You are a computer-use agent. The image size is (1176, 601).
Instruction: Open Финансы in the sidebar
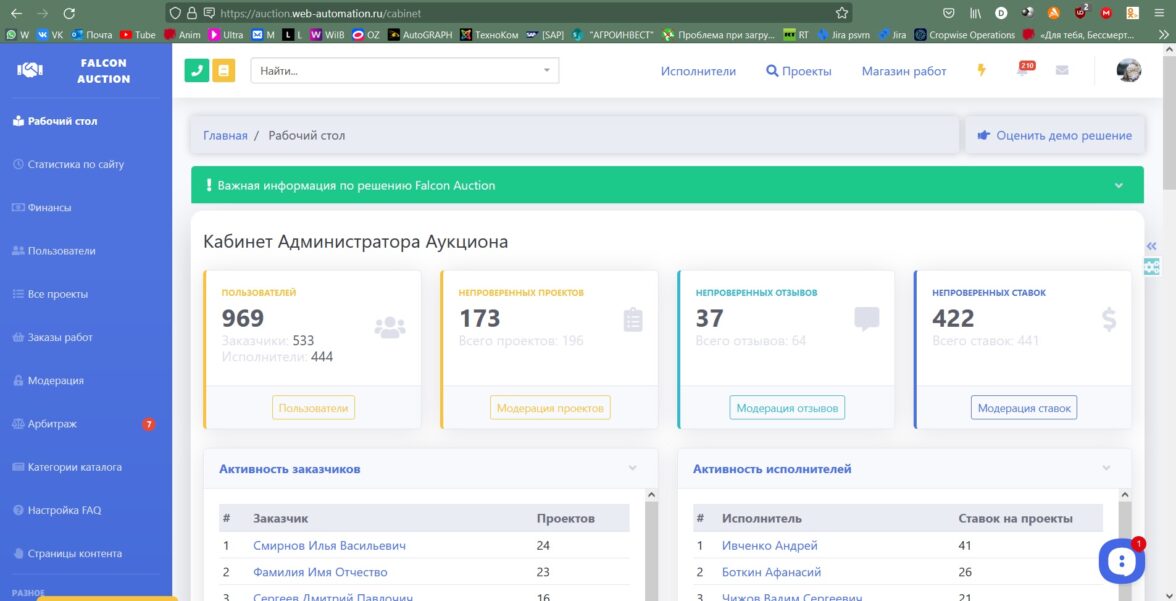tap(49, 208)
